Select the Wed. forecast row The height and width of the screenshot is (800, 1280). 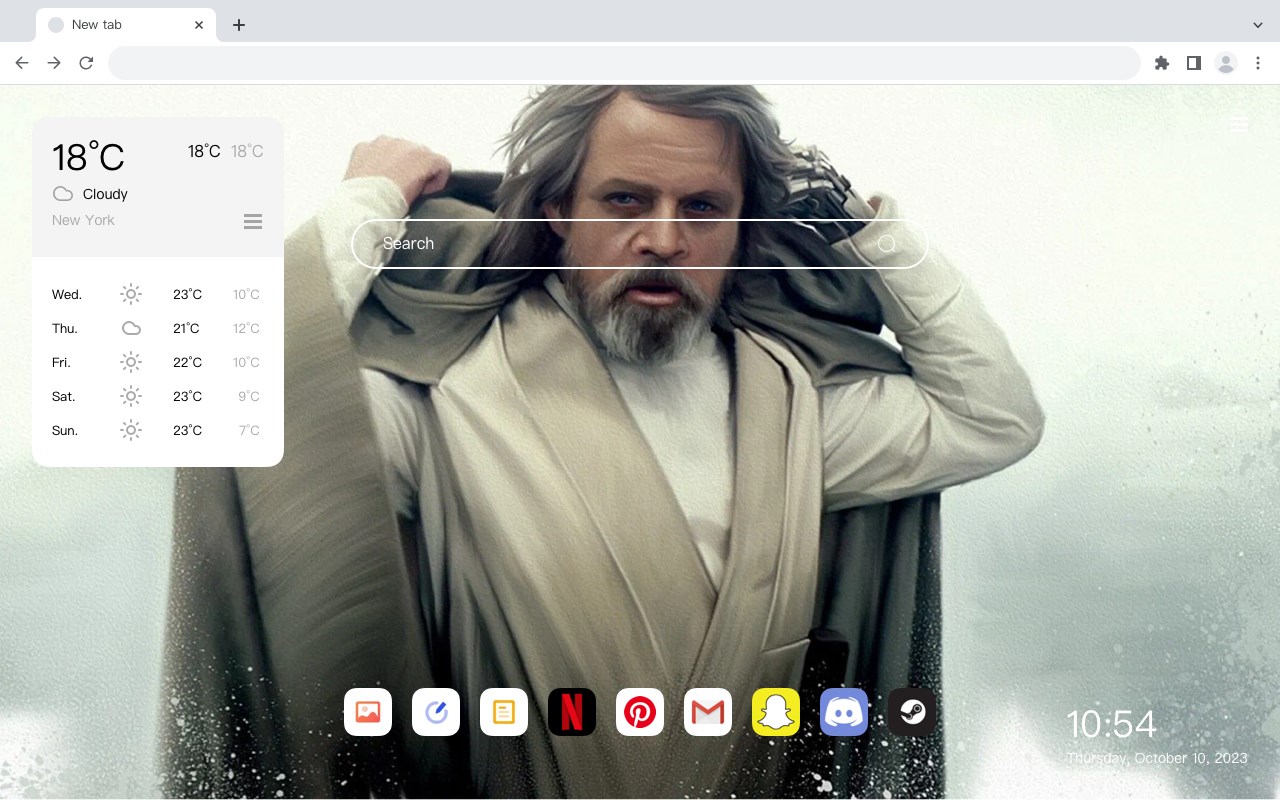tap(158, 294)
